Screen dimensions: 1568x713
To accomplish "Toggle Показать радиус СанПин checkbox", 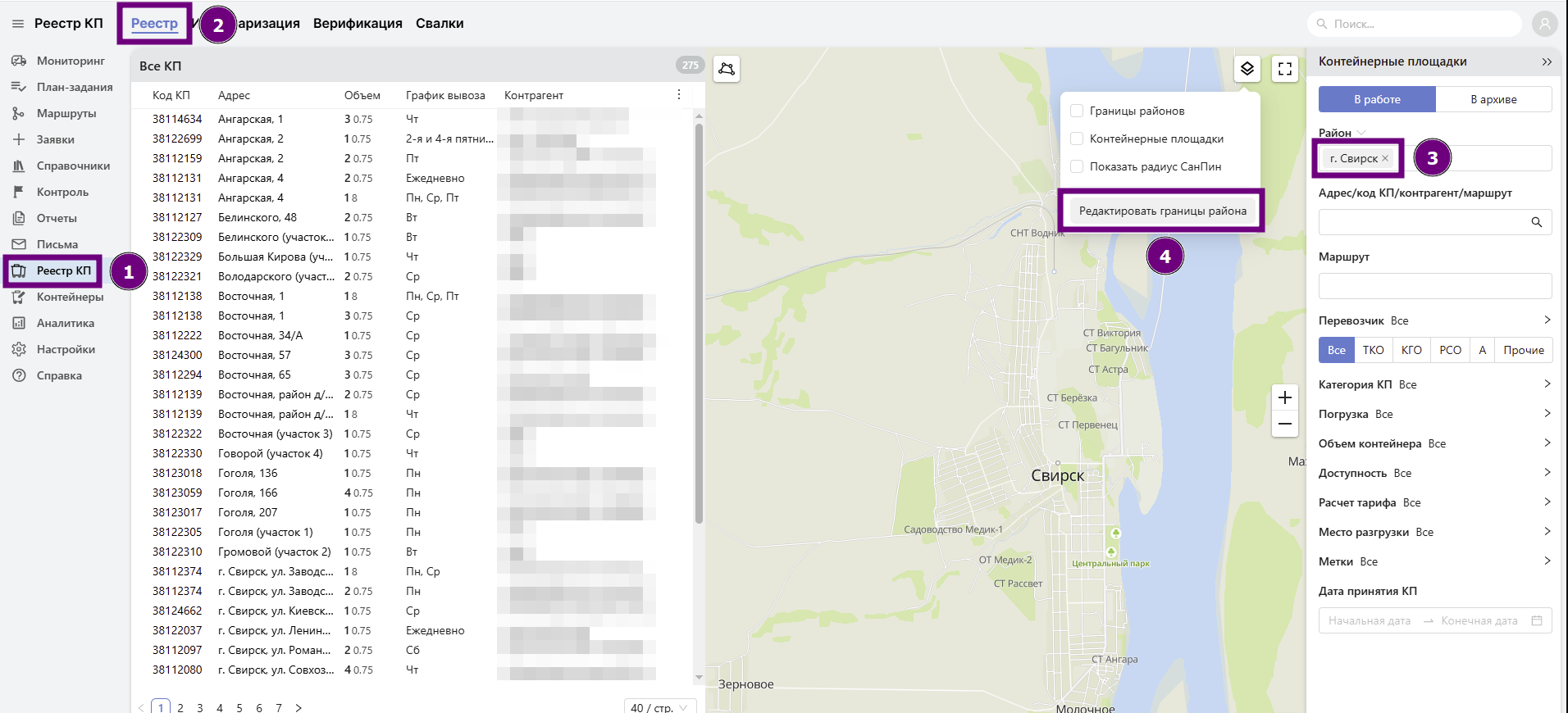I will click(x=1078, y=166).
